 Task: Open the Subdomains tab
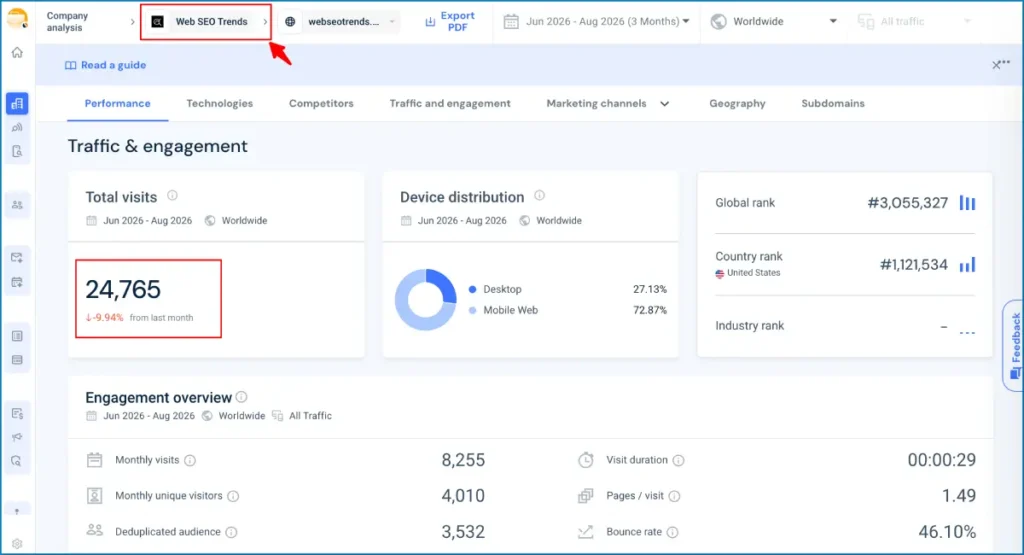coord(833,103)
